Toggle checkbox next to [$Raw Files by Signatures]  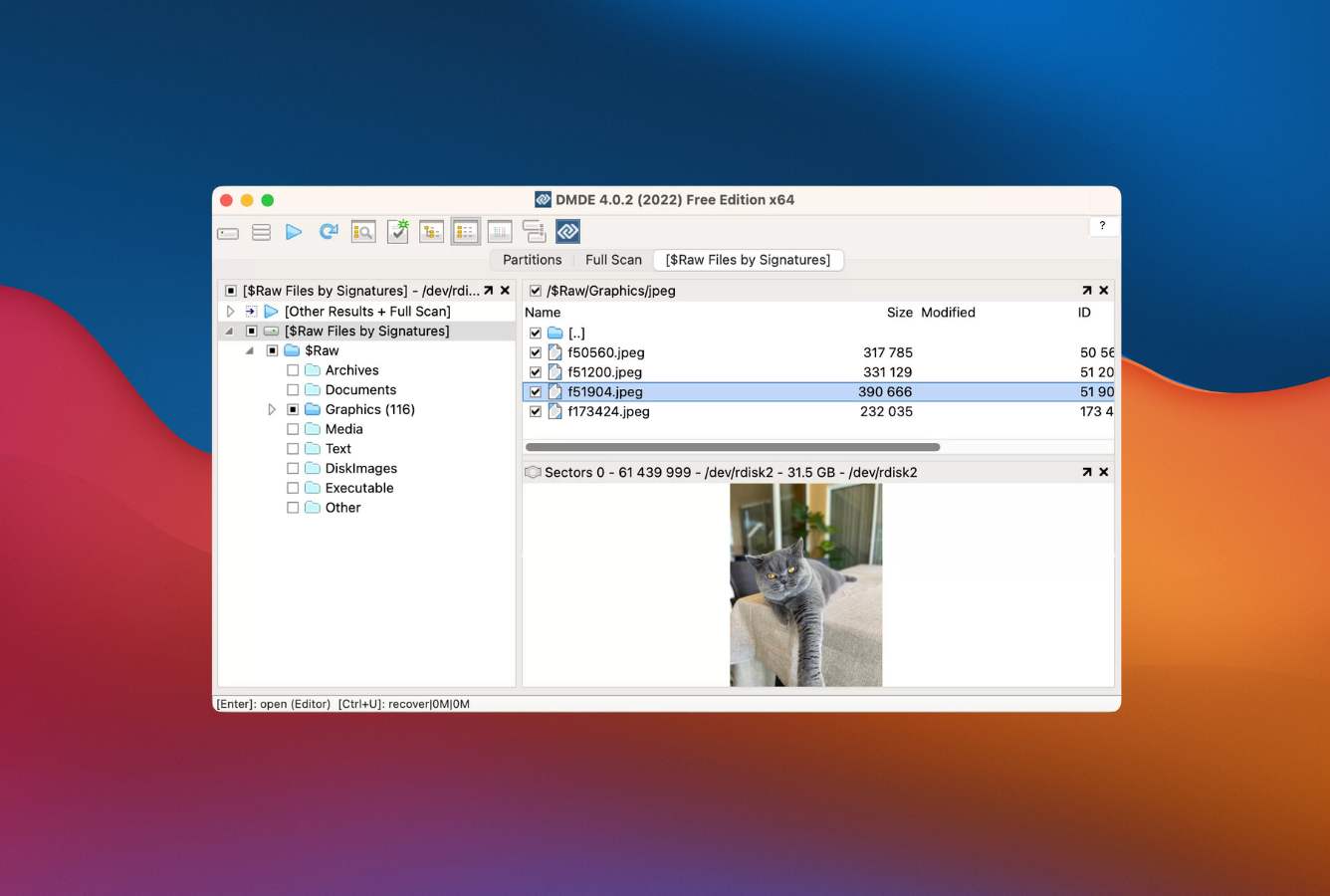pyautogui.click(x=252, y=332)
